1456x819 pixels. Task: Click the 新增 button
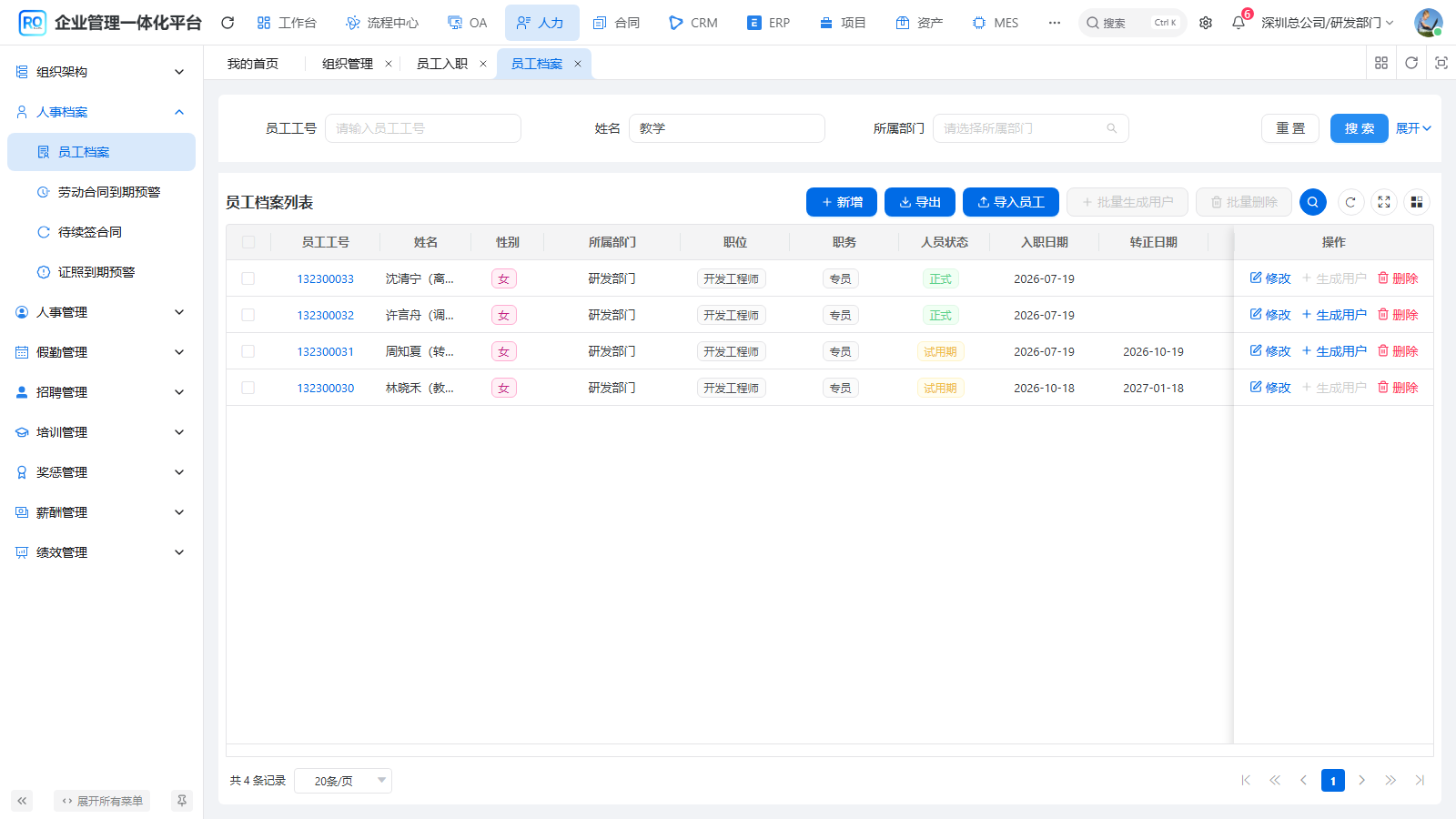point(842,202)
